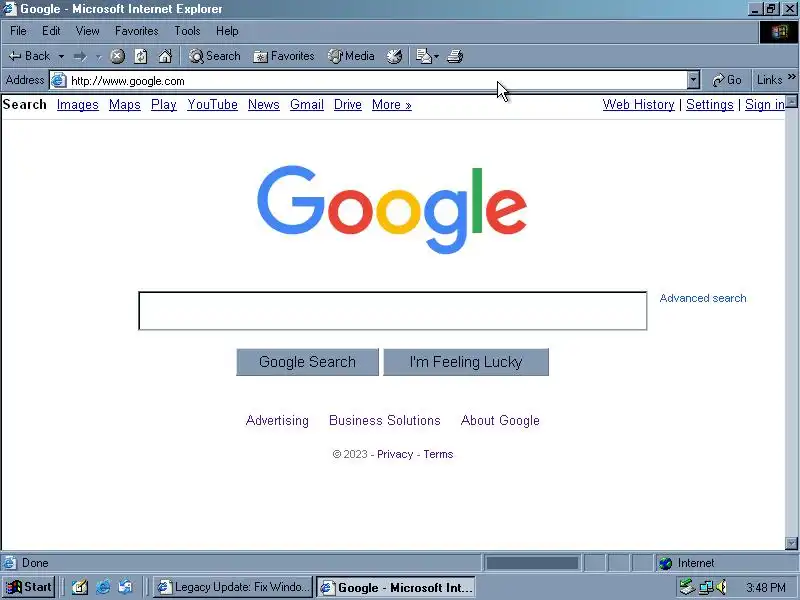Image resolution: width=800 pixels, height=600 pixels.
Task: Click the third Quick Launch icon beside Internet Explorer
Action: click(126, 587)
